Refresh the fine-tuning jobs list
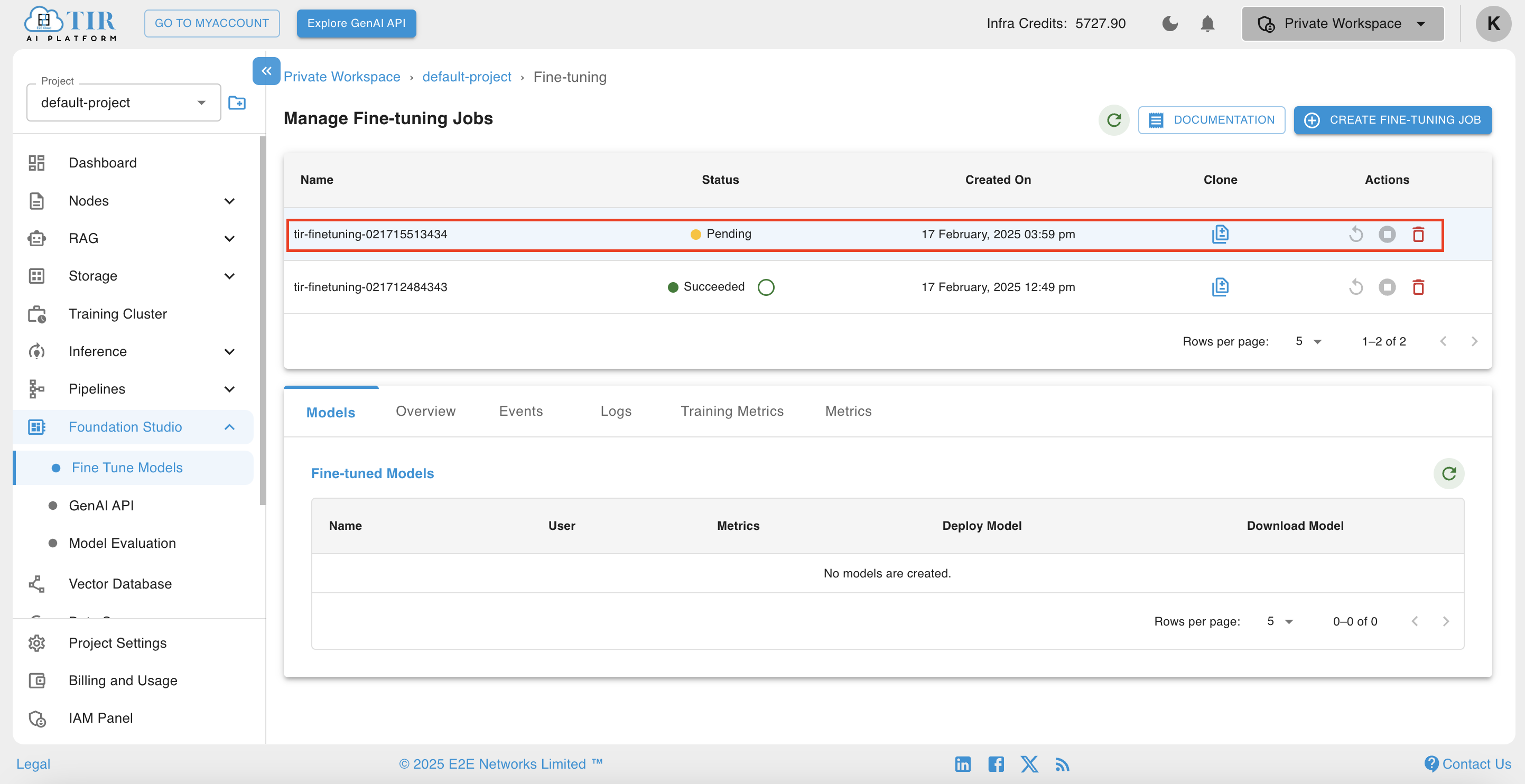Viewport: 1525px width, 784px height. click(1113, 120)
